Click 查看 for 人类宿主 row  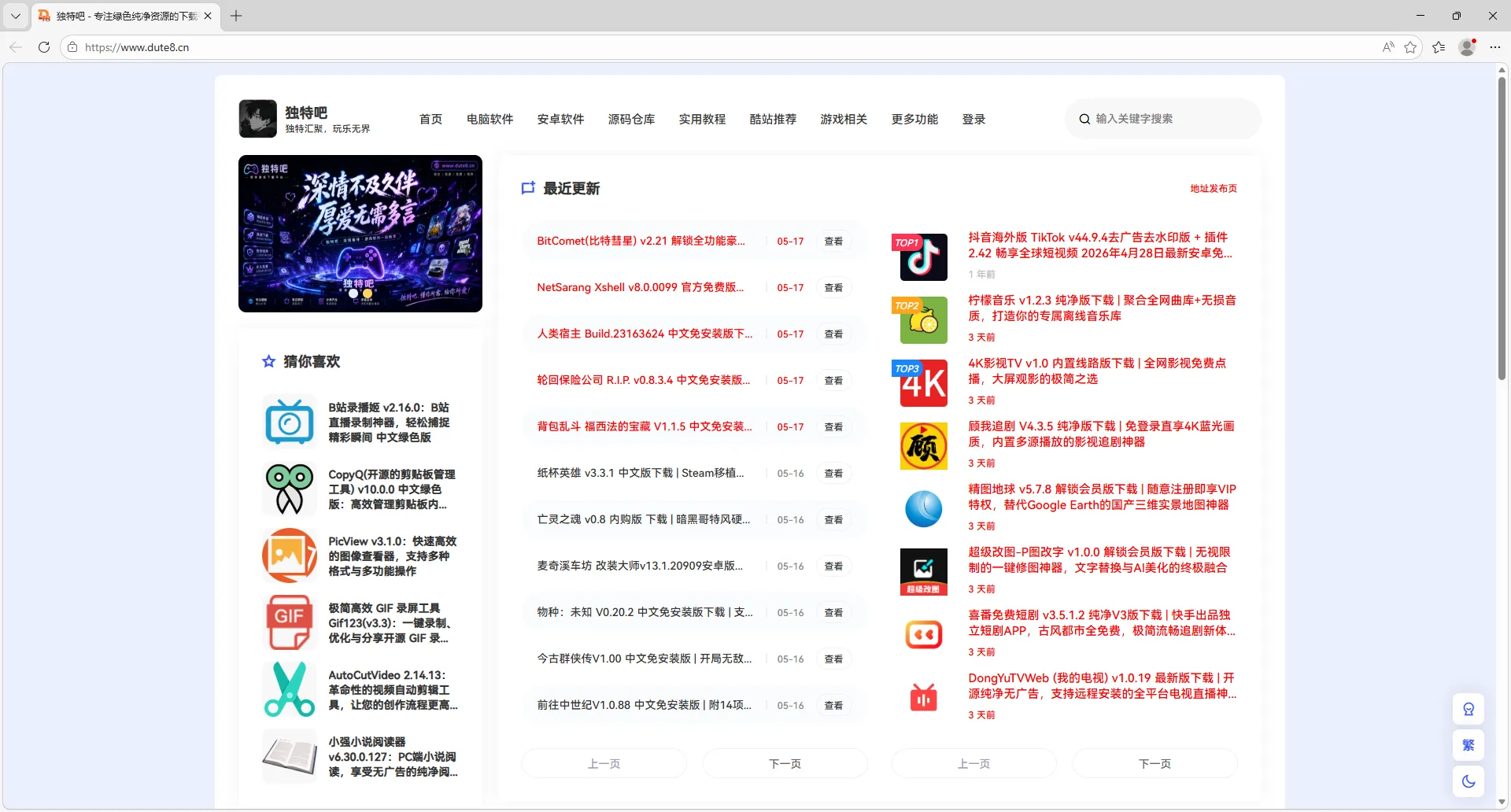833,334
